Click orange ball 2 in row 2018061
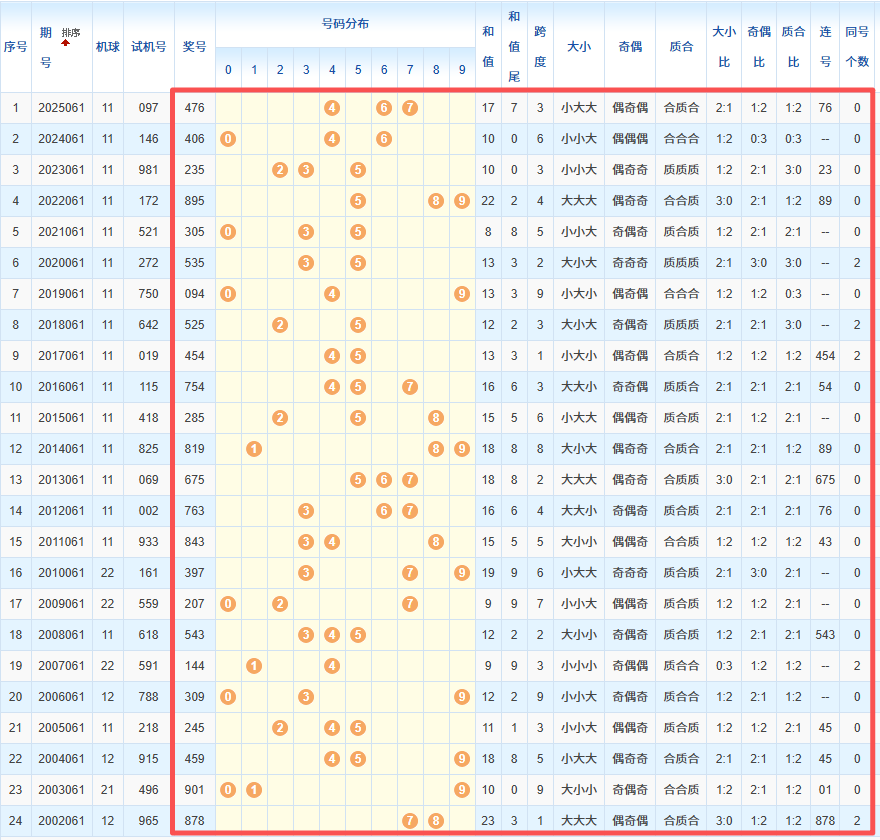This screenshot has height=840, width=880. pos(280,325)
